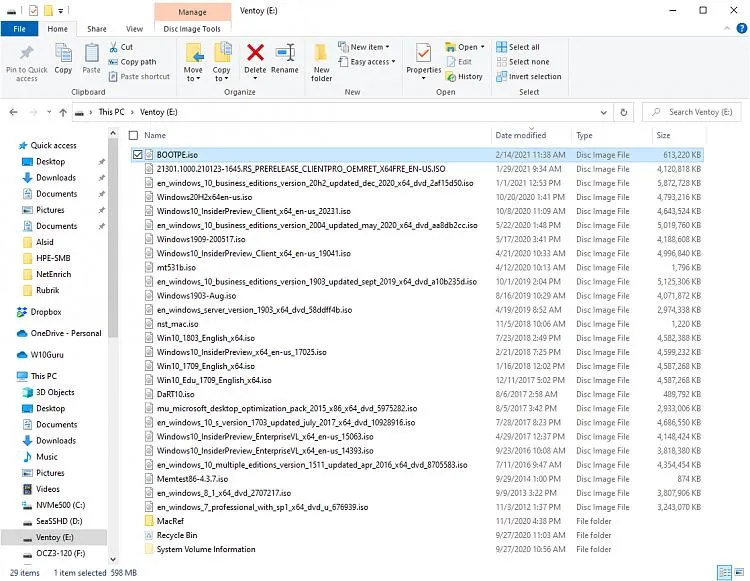This screenshot has height=581, width=750.
Task: Click This PC in the address breadcrumb
Action: point(111,112)
